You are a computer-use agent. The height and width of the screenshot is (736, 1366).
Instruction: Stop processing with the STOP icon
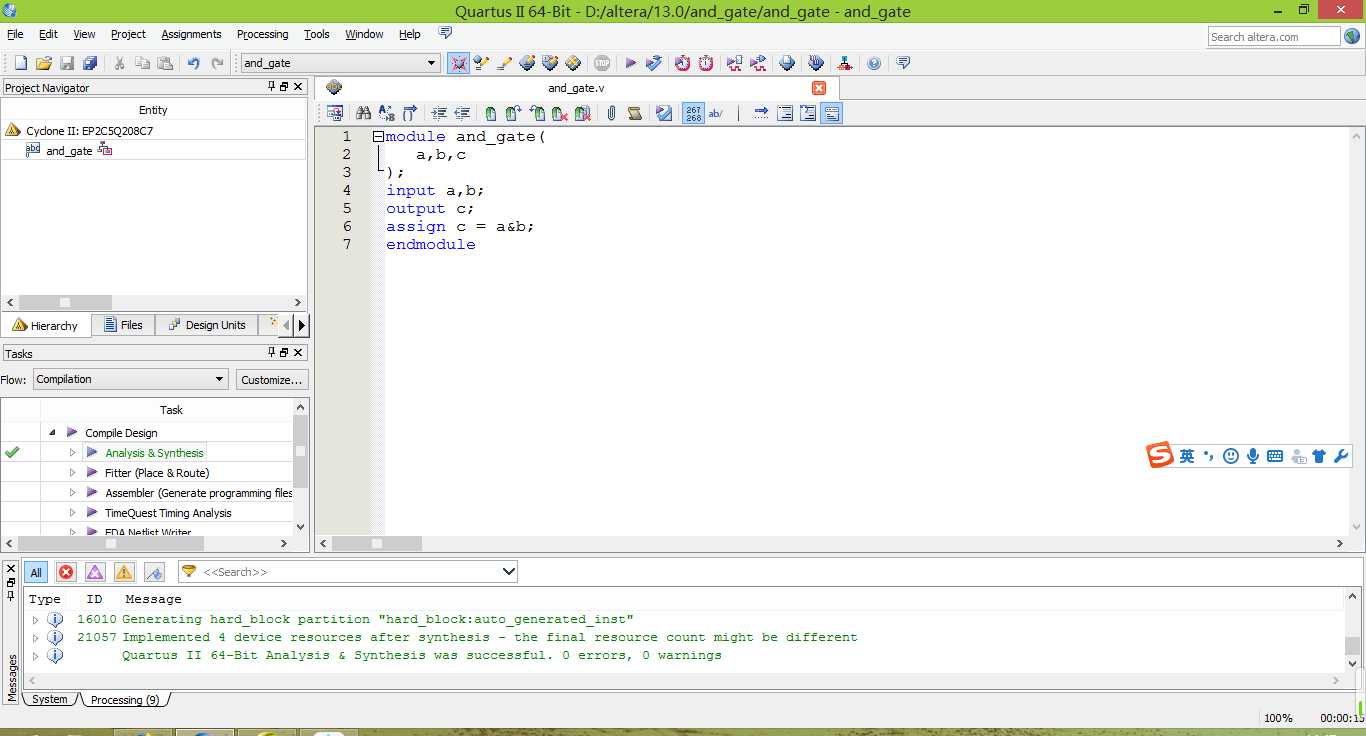coord(602,63)
